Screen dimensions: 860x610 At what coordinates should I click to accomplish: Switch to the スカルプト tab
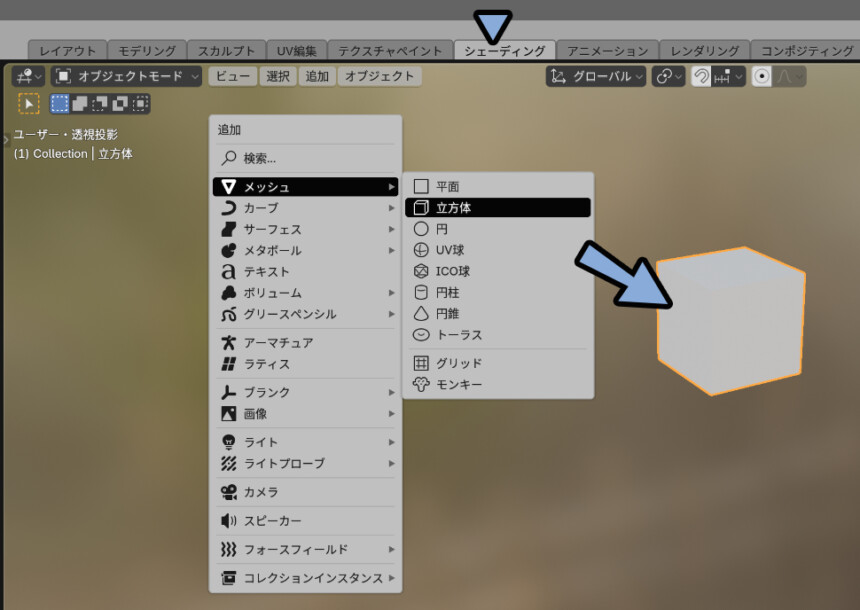click(227, 50)
